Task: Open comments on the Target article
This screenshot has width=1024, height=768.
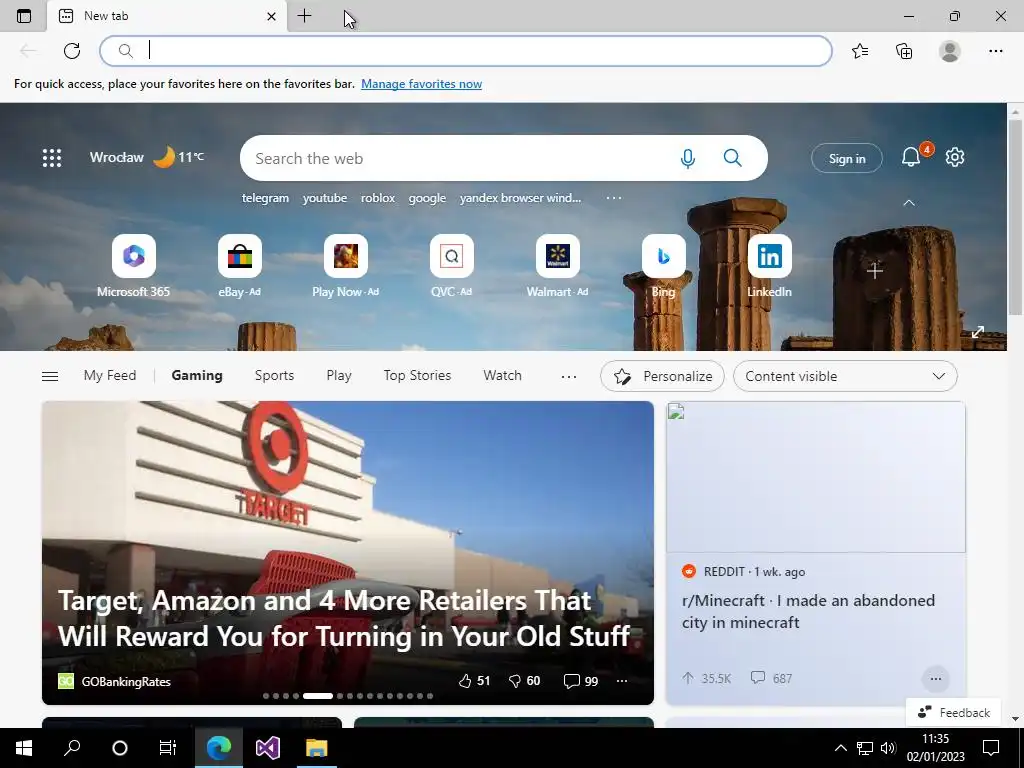Action: tap(581, 680)
